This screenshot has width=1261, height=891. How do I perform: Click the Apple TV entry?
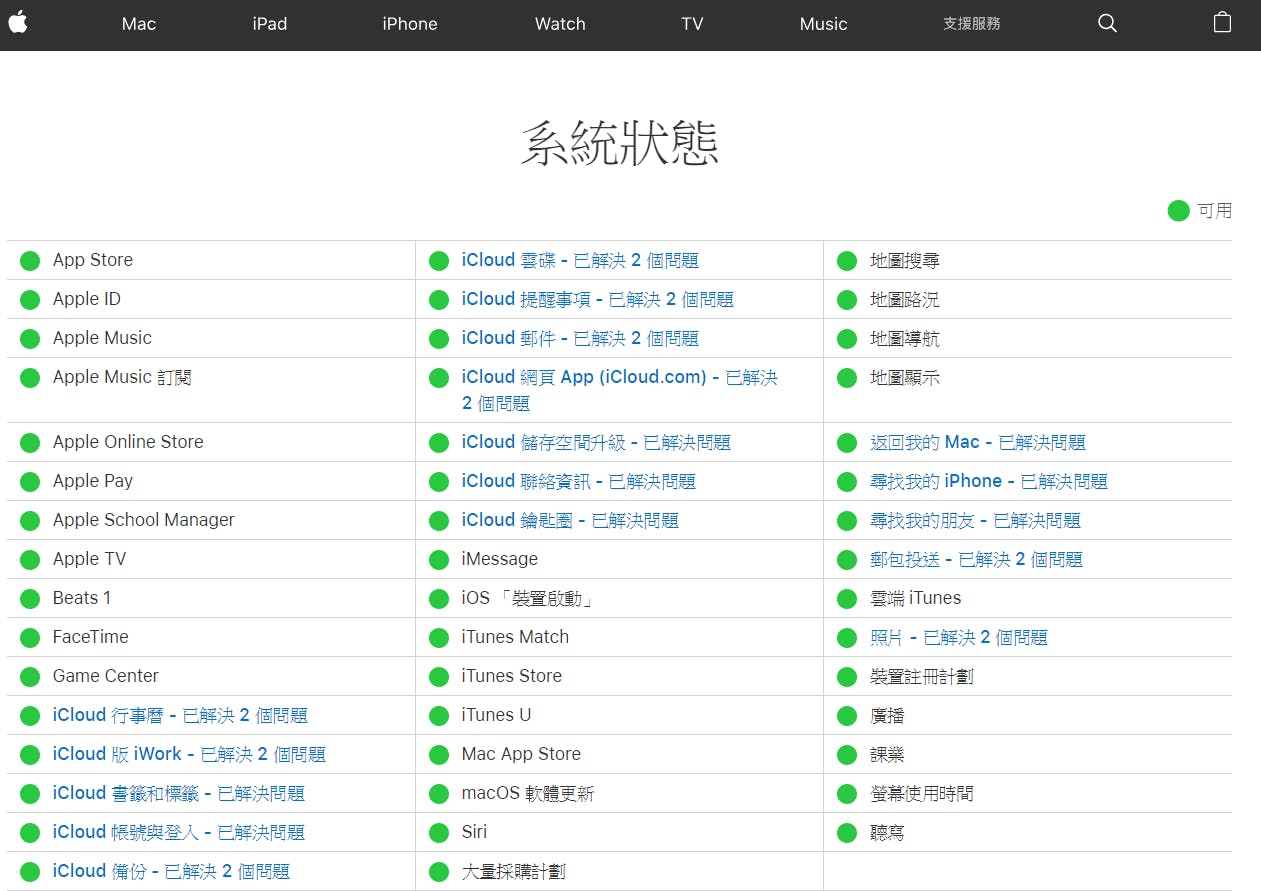pyautogui.click(x=90, y=559)
